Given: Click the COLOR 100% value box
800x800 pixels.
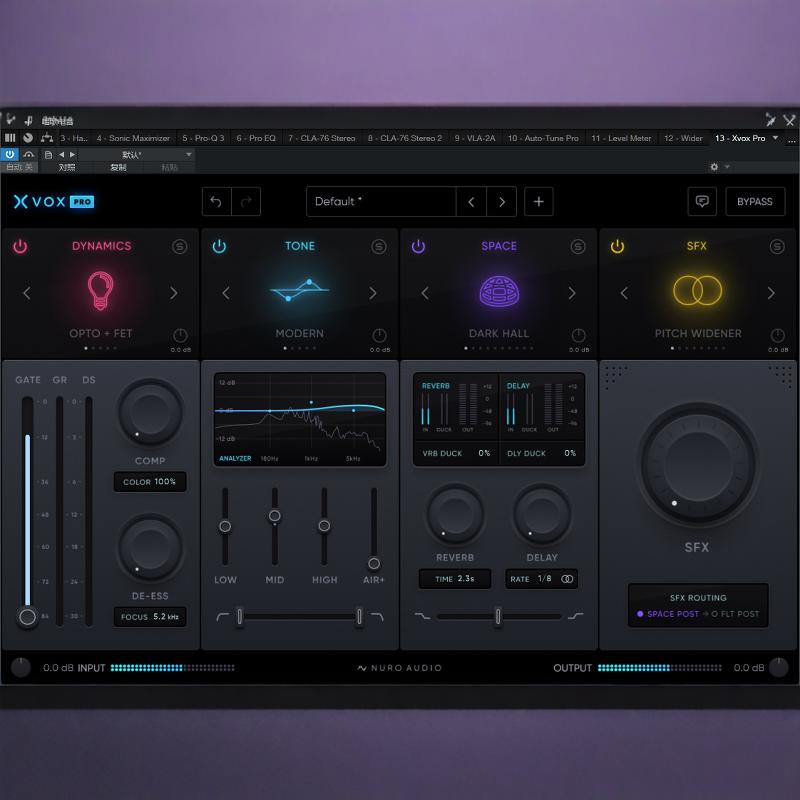Looking at the screenshot, I should pyautogui.click(x=149, y=482).
